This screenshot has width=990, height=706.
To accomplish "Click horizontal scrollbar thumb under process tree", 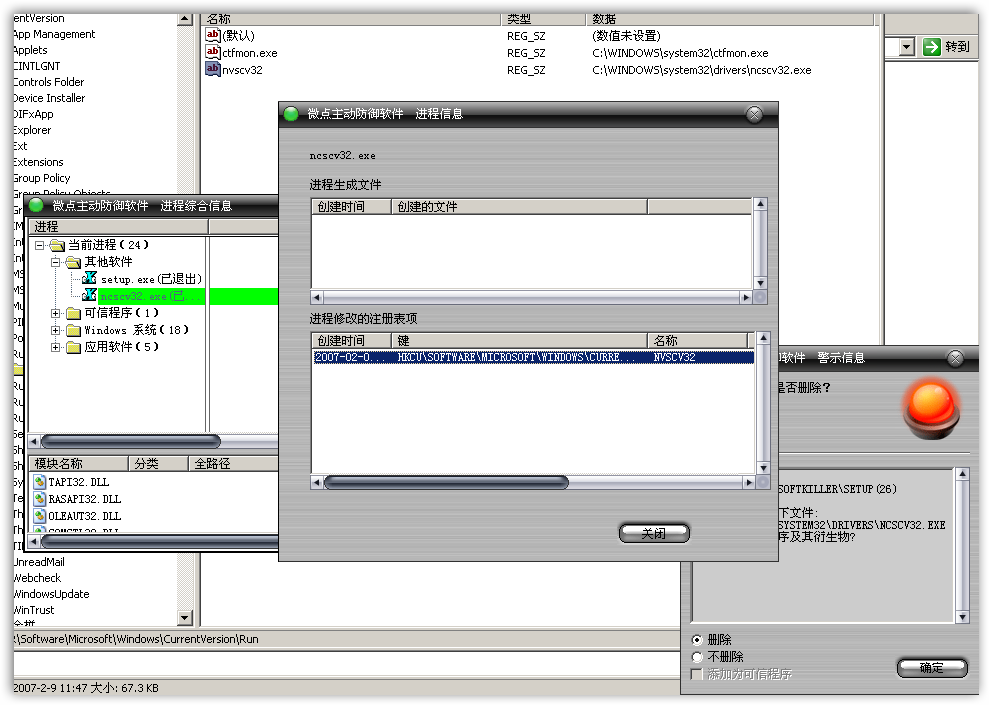I will click(x=131, y=441).
